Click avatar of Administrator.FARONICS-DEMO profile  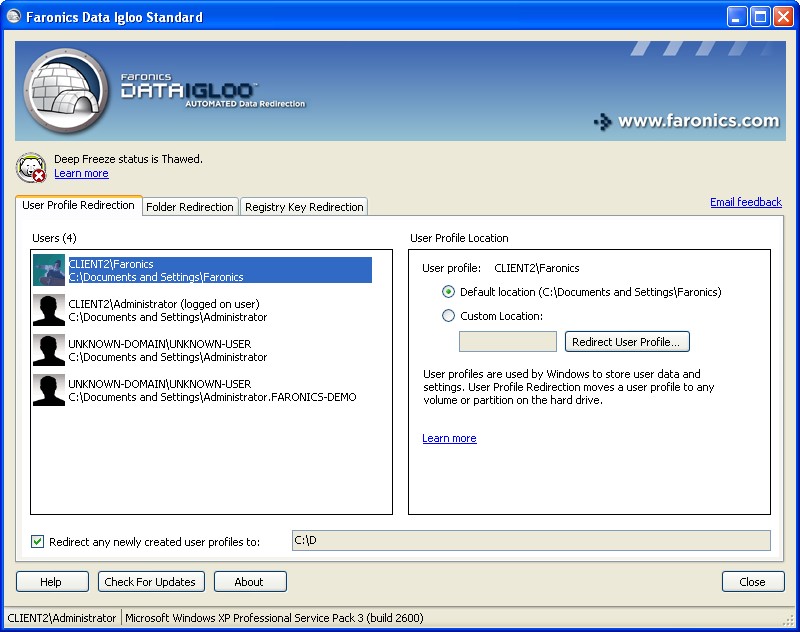point(49,390)
